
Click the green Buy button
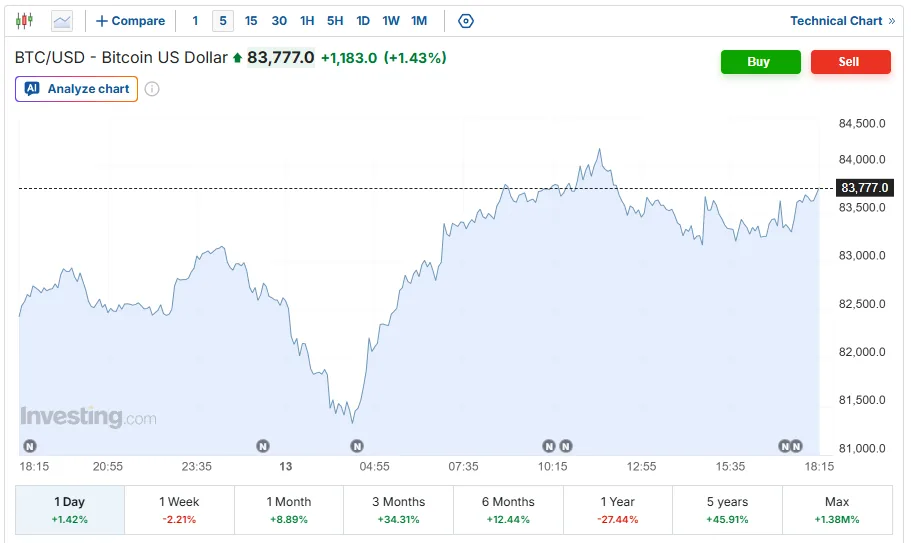click(x=761, y=62)
